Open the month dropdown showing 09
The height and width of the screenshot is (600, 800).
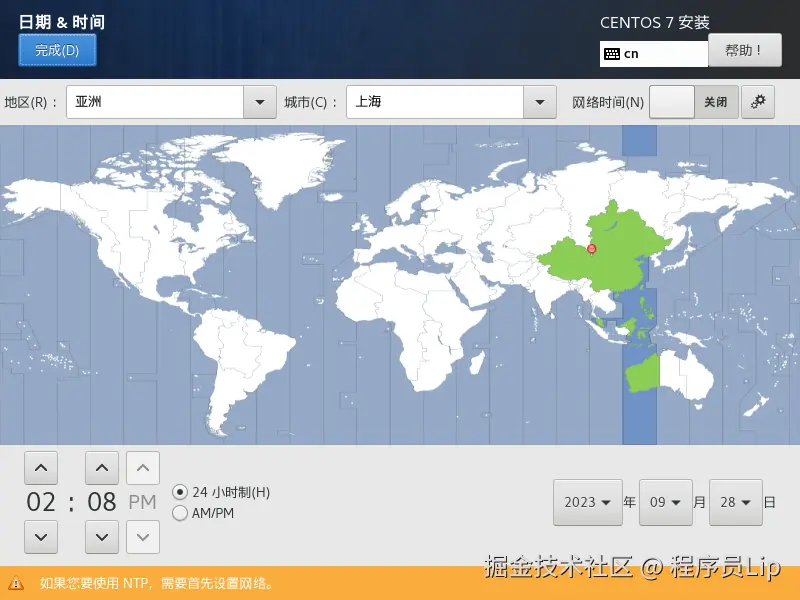665,503
